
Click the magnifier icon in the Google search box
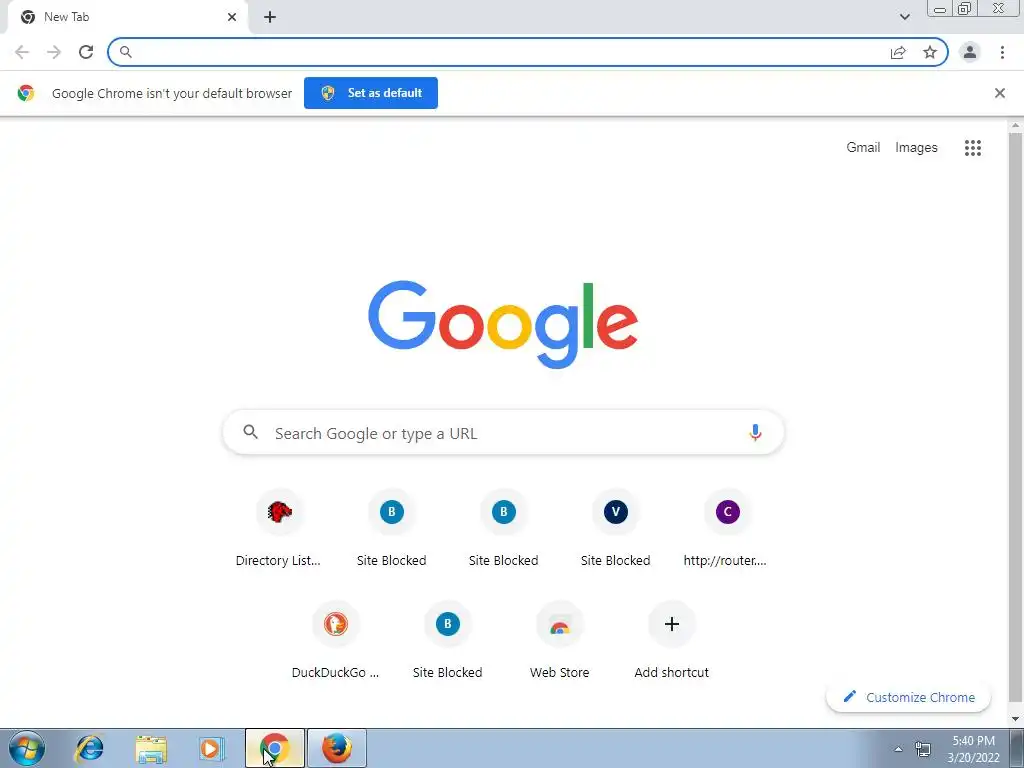pyautogui.click(x=251, y=432)
